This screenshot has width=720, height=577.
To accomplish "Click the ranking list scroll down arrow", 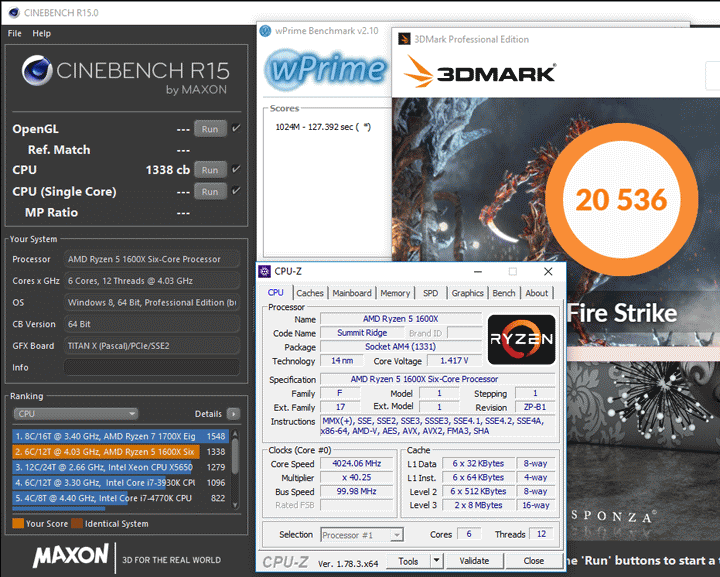I will [x=235, y=504].
